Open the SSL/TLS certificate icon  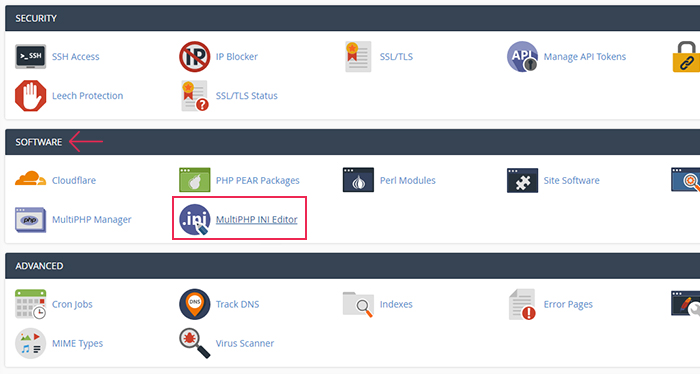point(358,57)
